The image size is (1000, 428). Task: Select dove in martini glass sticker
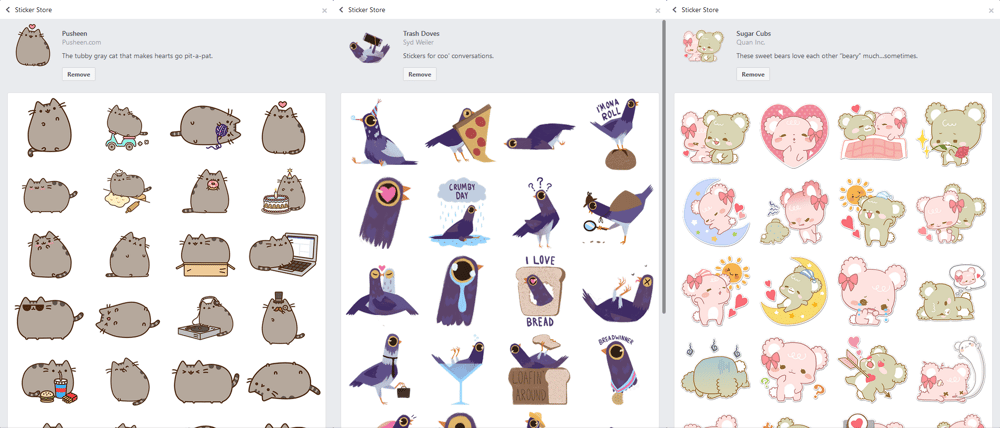click(461, 370)
